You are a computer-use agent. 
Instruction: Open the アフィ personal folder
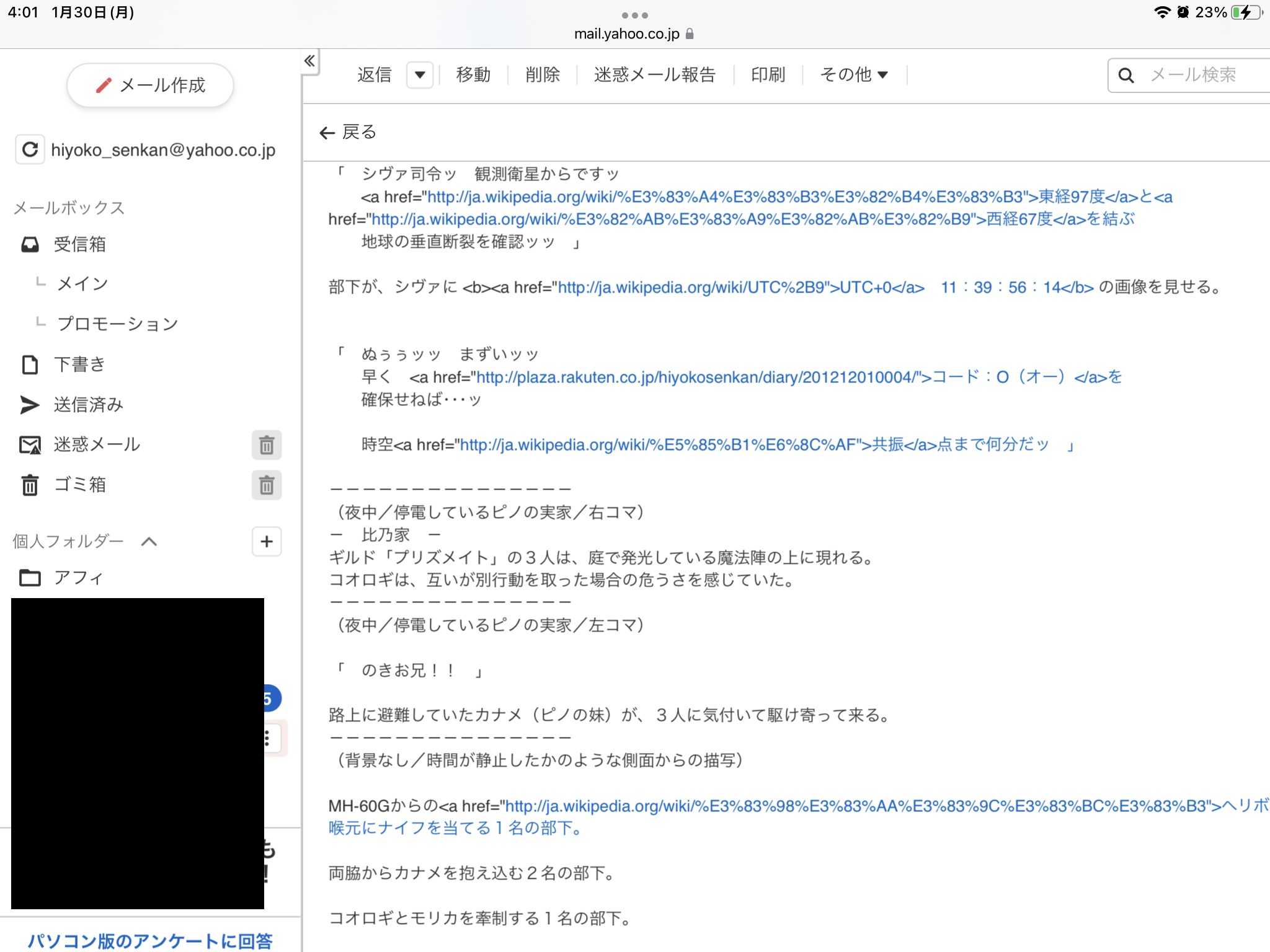pyautogui.click(x=78, y=578)
